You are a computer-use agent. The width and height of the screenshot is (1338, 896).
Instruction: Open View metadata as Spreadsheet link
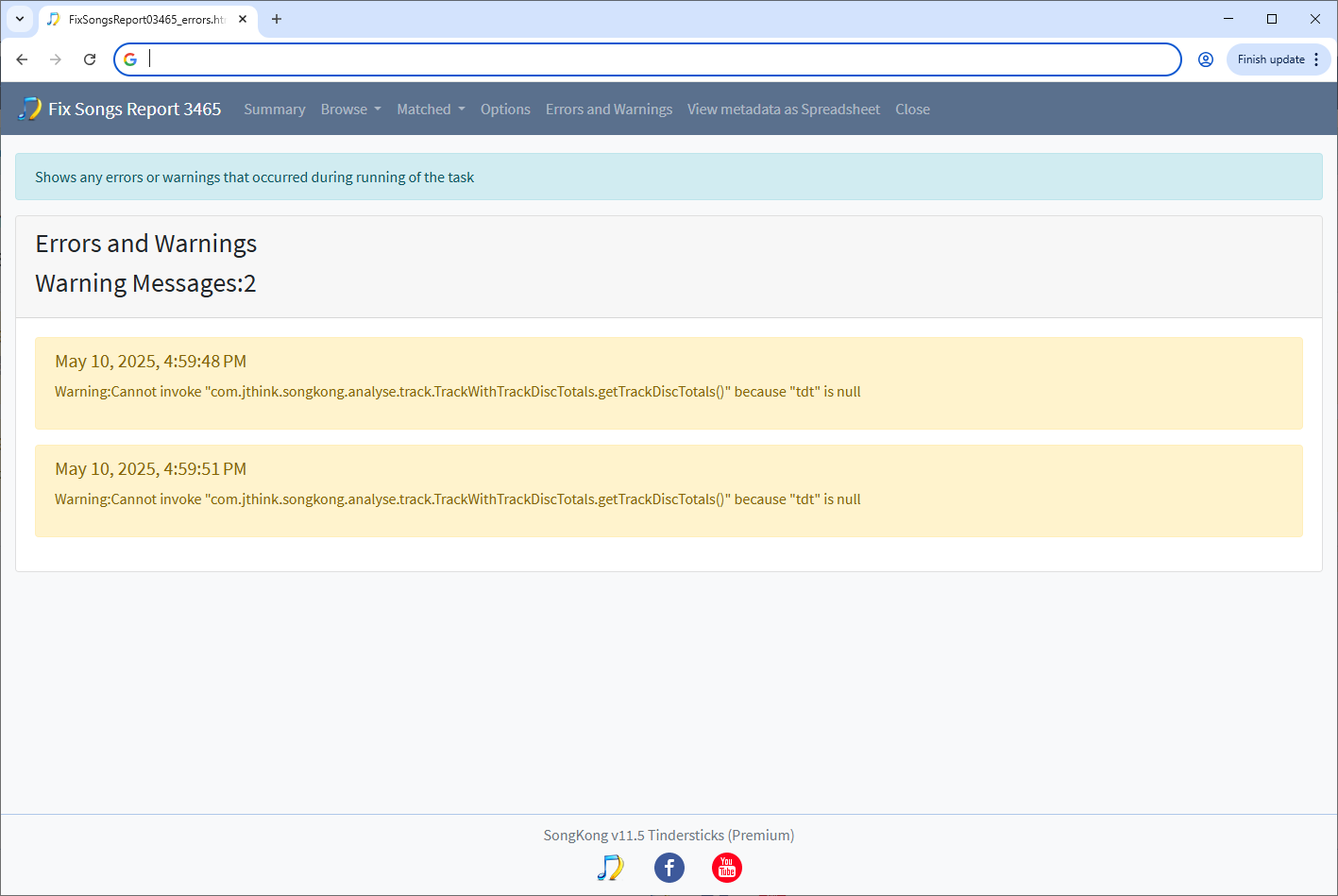[x=783, y=110]
